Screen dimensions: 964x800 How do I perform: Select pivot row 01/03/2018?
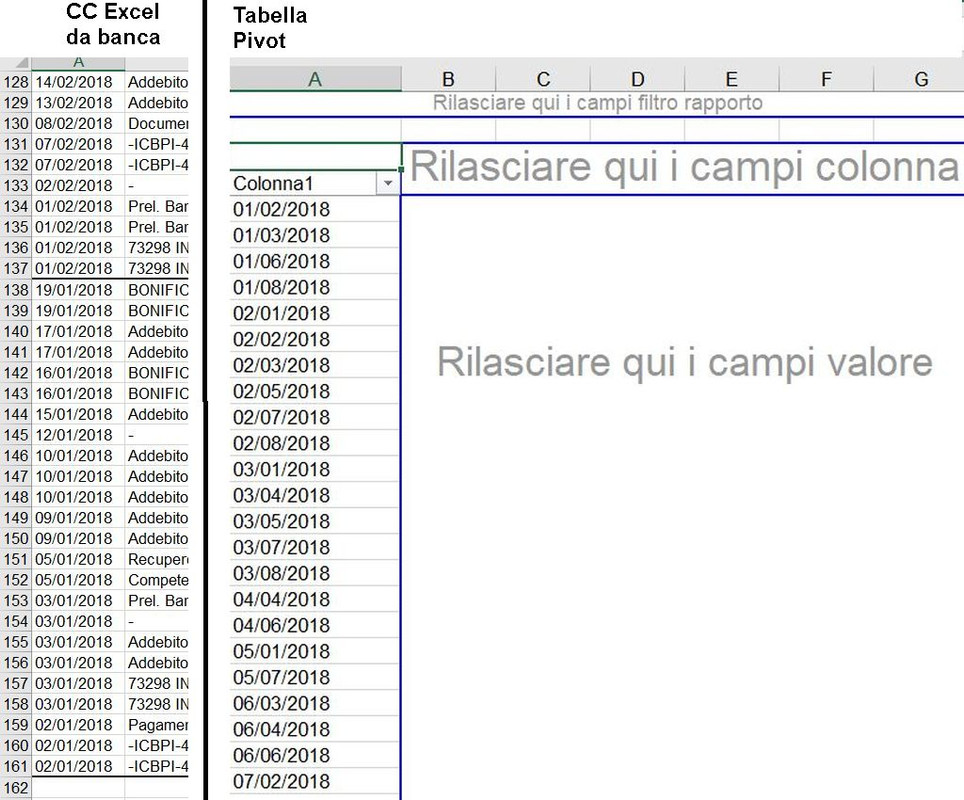click(315, 235)
